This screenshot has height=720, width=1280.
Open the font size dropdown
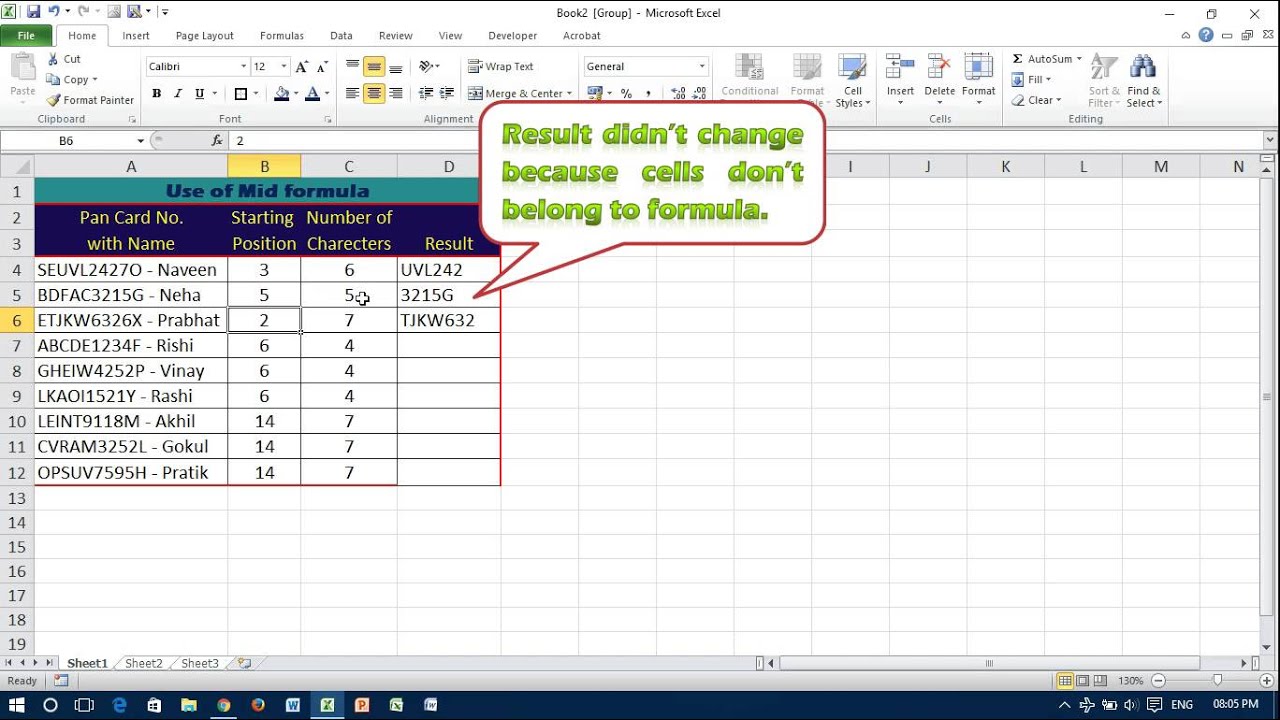[285, 67]
